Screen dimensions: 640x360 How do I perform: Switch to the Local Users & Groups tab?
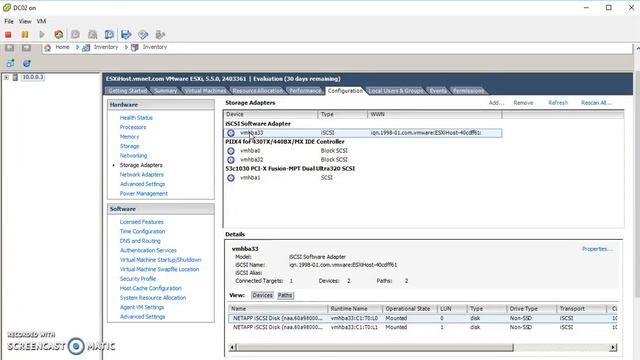coord(396,91)
